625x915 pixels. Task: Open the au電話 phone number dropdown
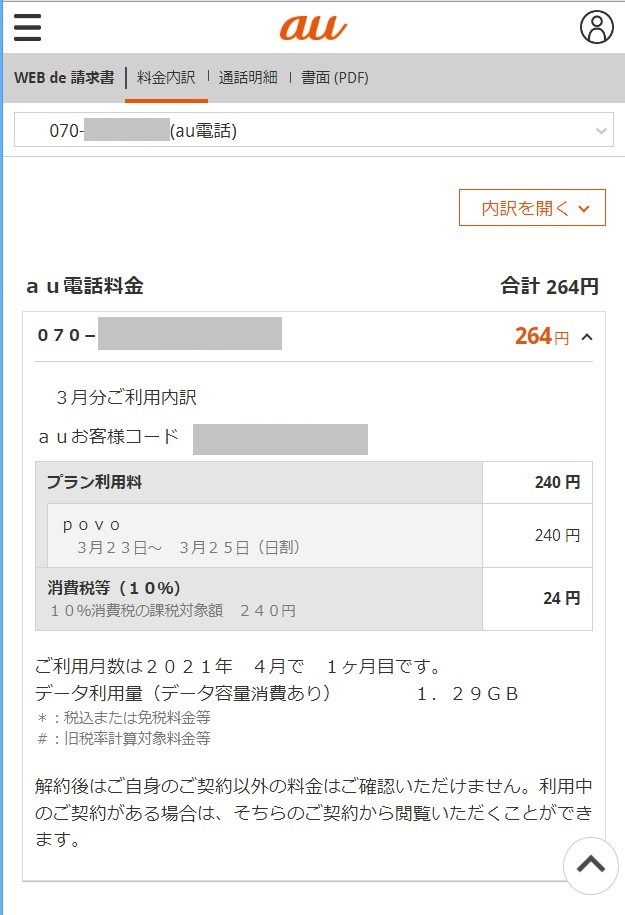pyautogui.click(x=313, y=130)
